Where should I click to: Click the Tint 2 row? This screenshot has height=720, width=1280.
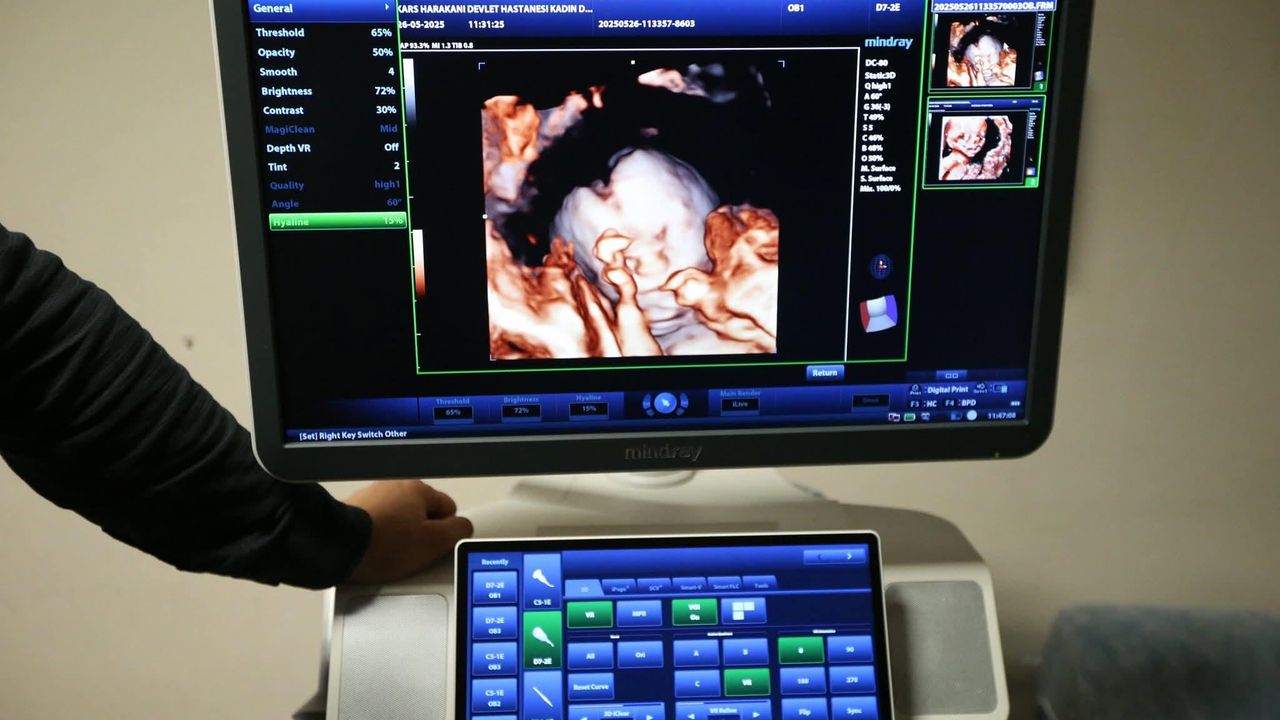(x=333, y=166)
